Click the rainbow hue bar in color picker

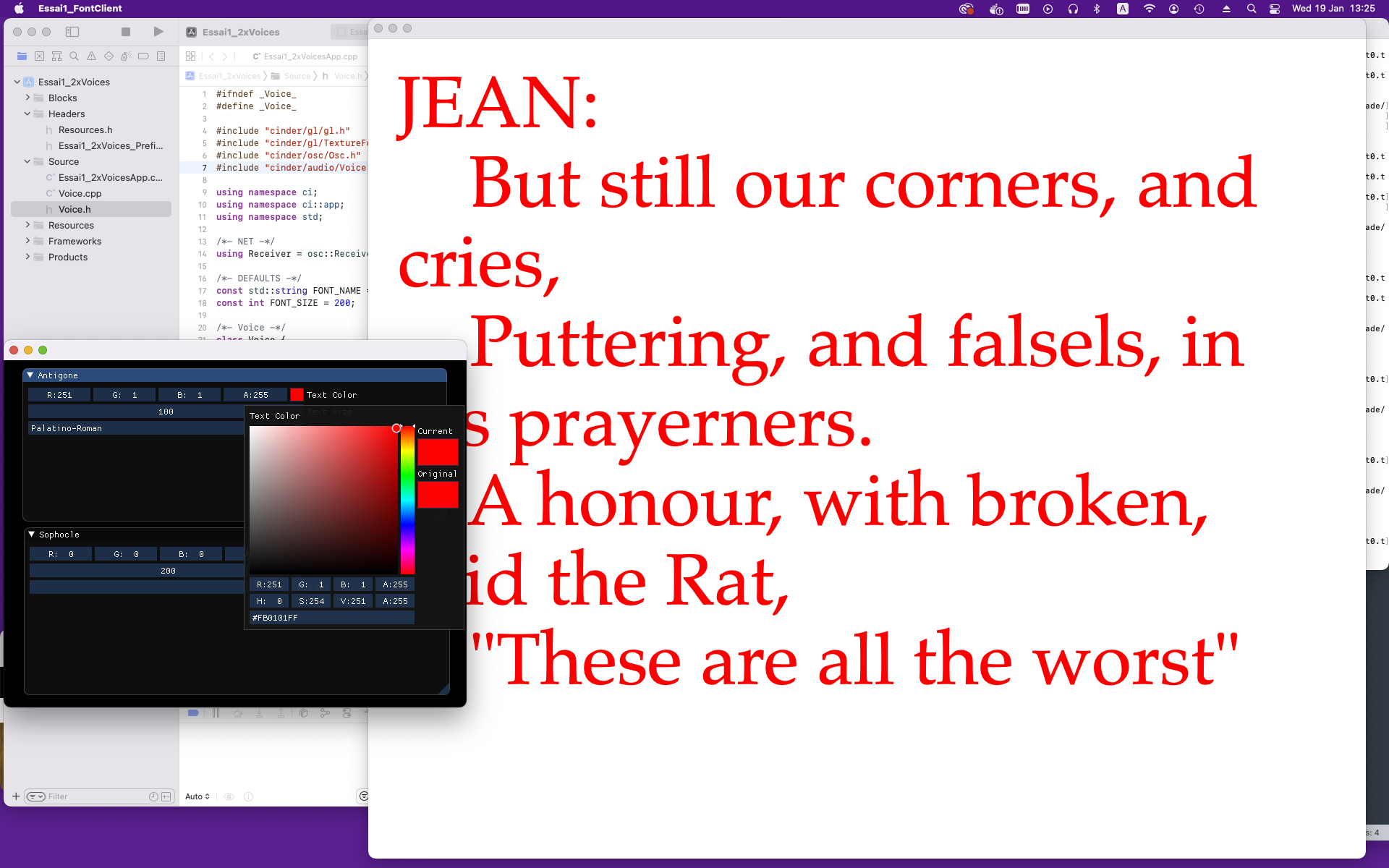408,499
